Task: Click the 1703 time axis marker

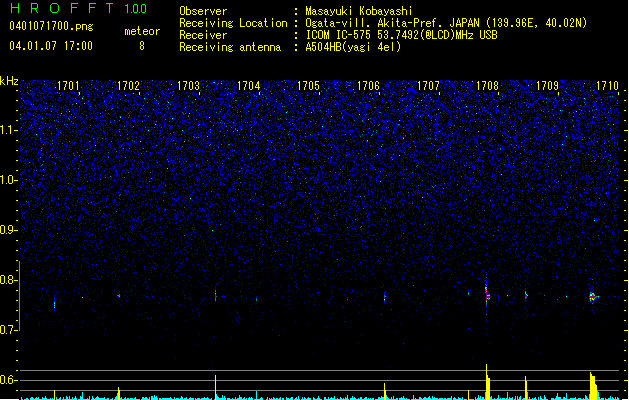Action: pos(189,86)
